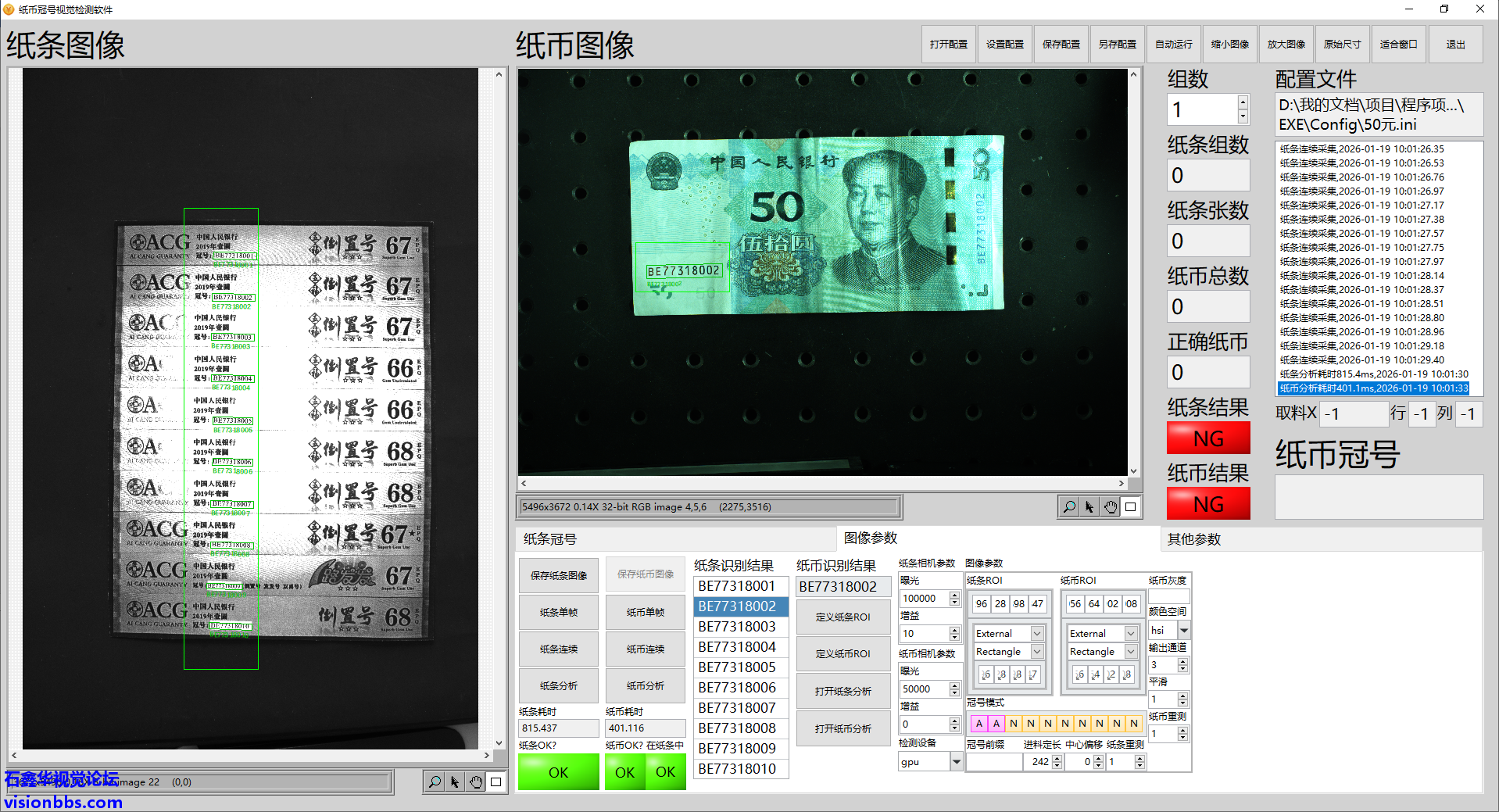1499x812 pixels.
Task: Select the rectangle tool under the 纸条图像 panel
Action: [x=496, y=782]
